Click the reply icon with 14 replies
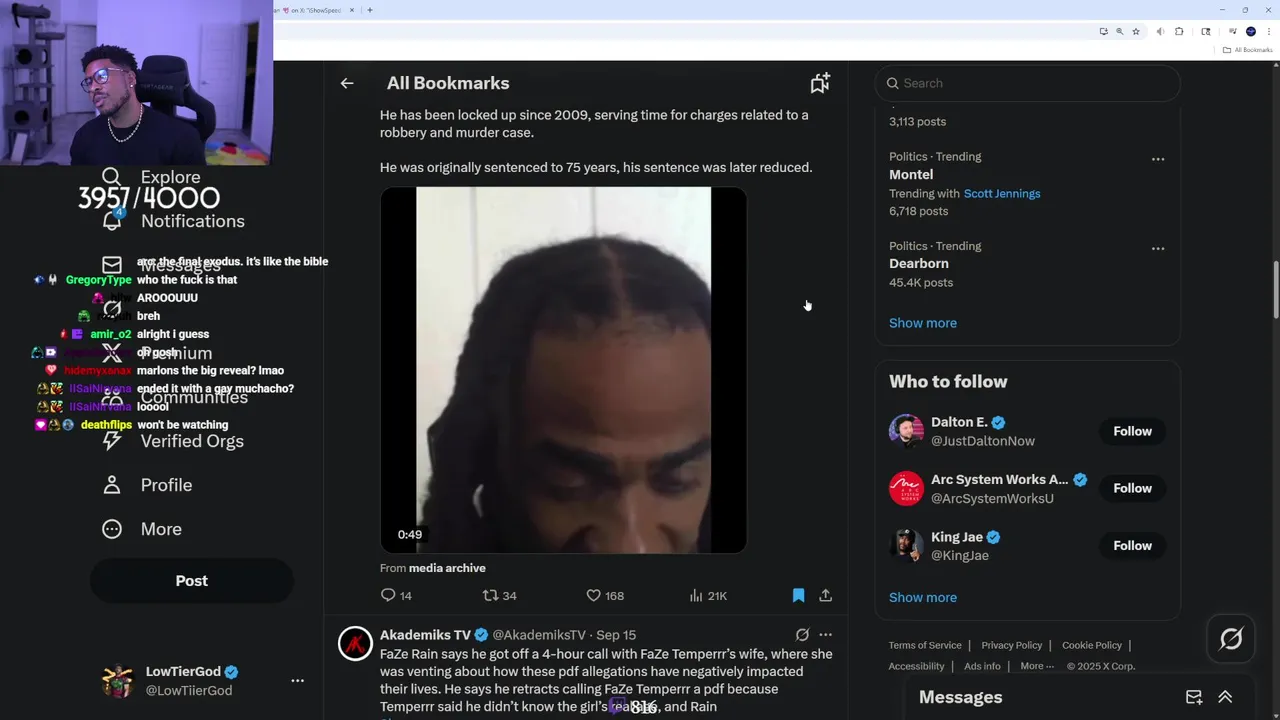1280x720 pixels. pyautogui.click(x=388, y=595)
